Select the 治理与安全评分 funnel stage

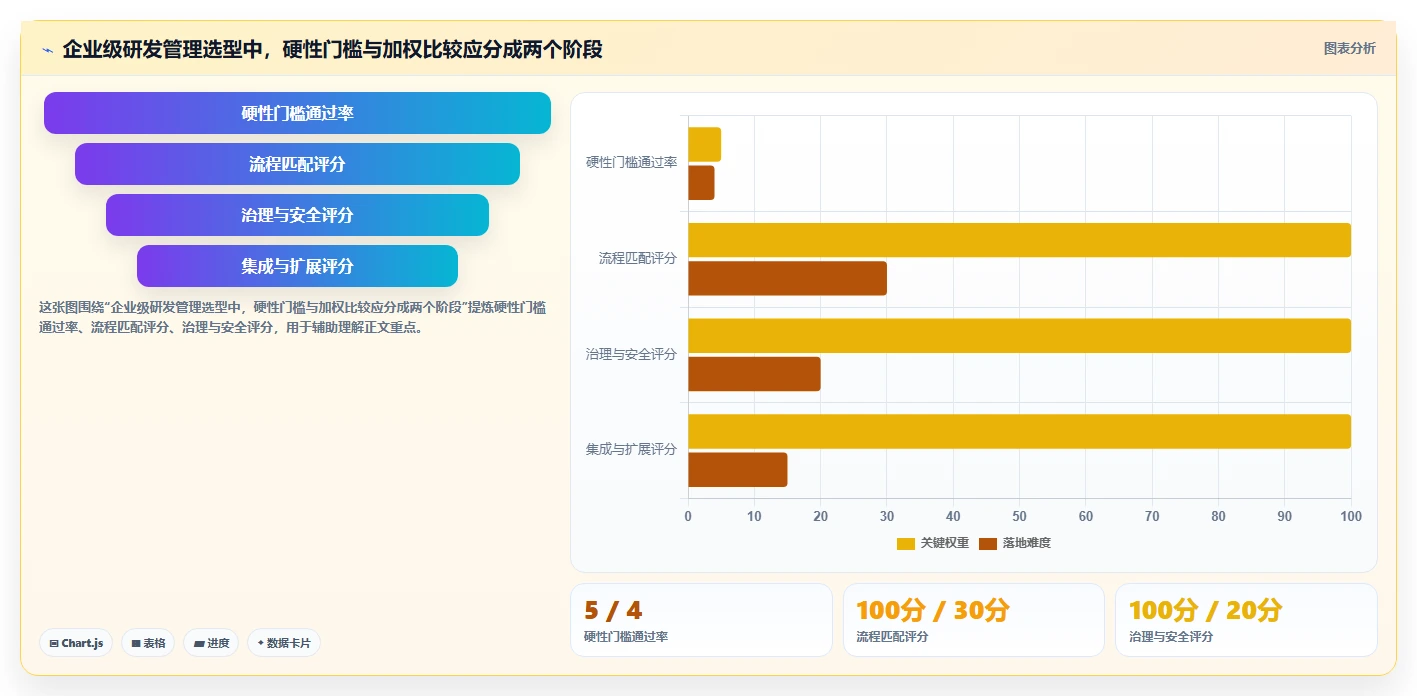[297, 215]
